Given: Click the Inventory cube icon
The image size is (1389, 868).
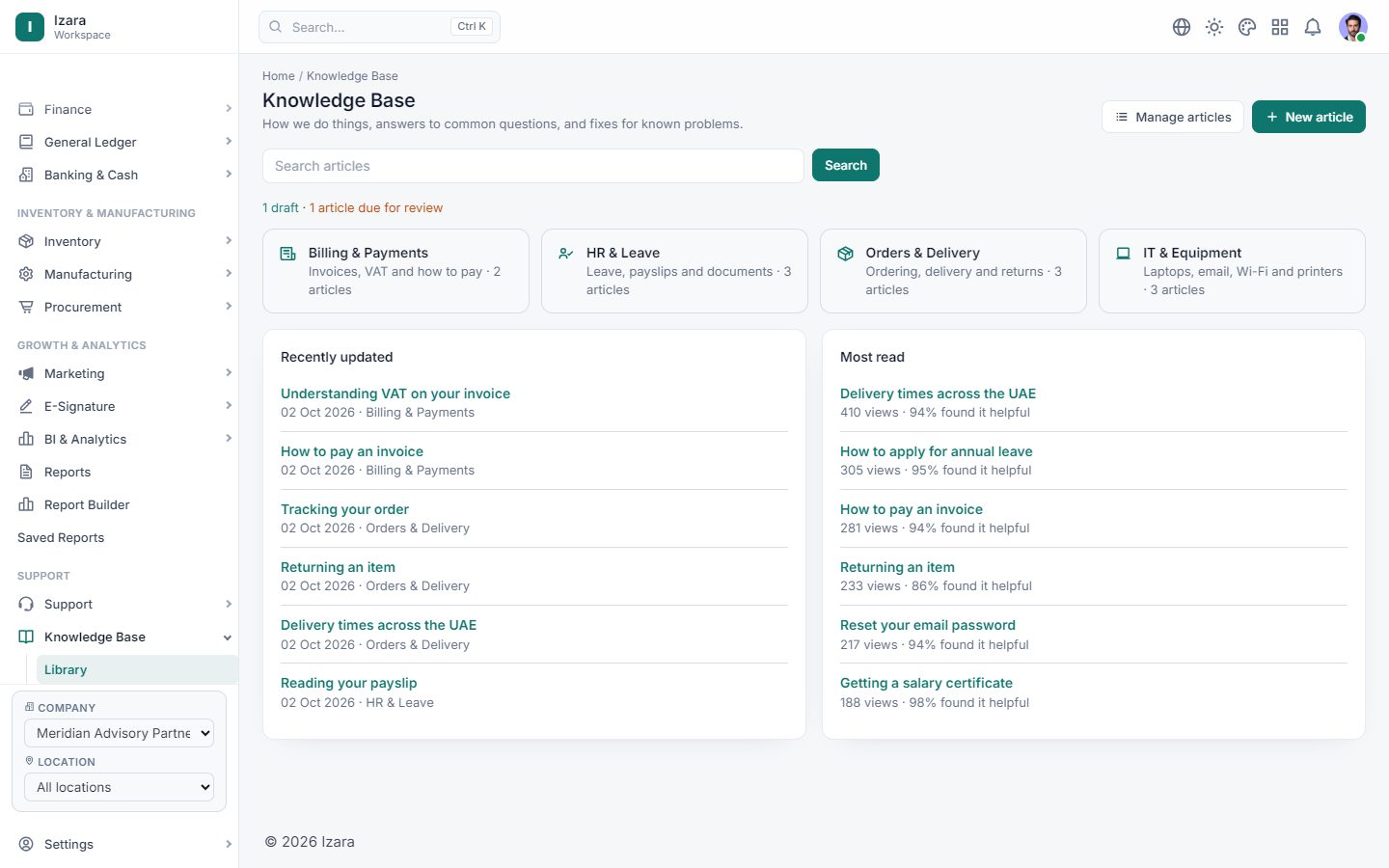Looking at the screenshot, I should pos(26,241).
